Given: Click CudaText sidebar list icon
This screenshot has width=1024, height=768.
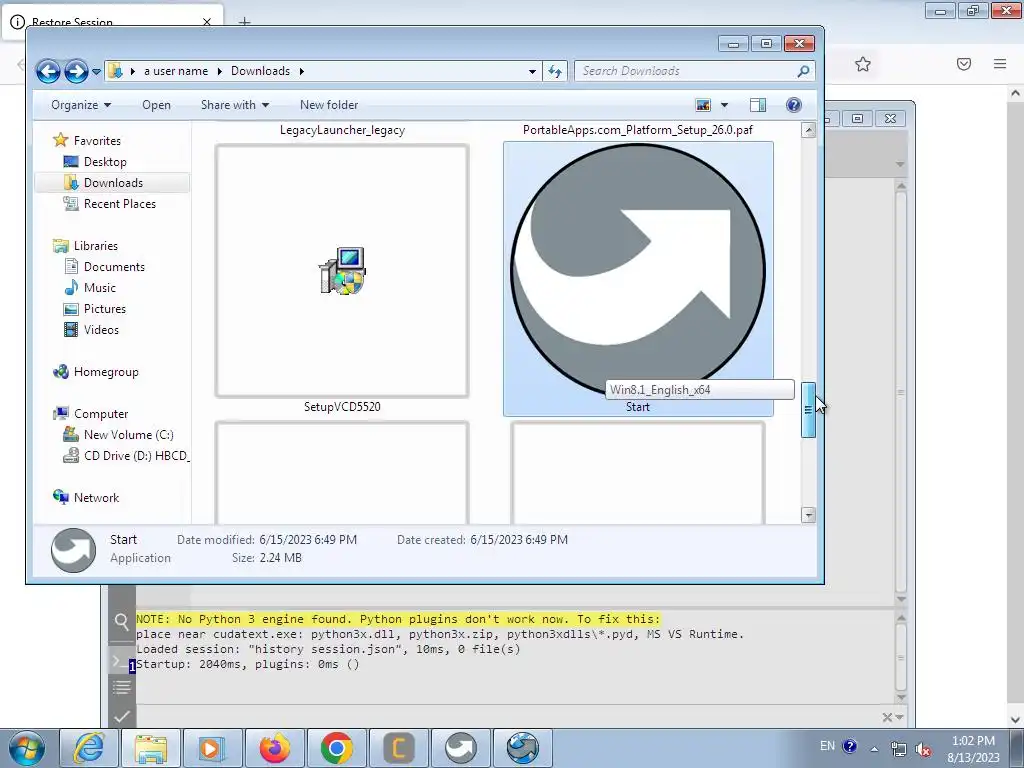Looking at the screenshot, I should pyautogui.click(x=121, y=687).
